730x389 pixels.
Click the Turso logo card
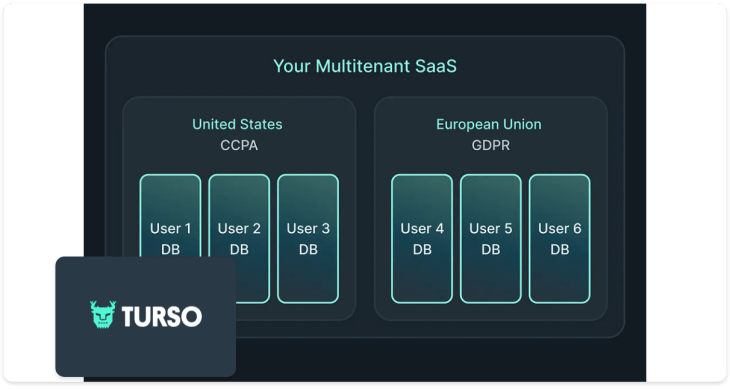pos(146,316)
